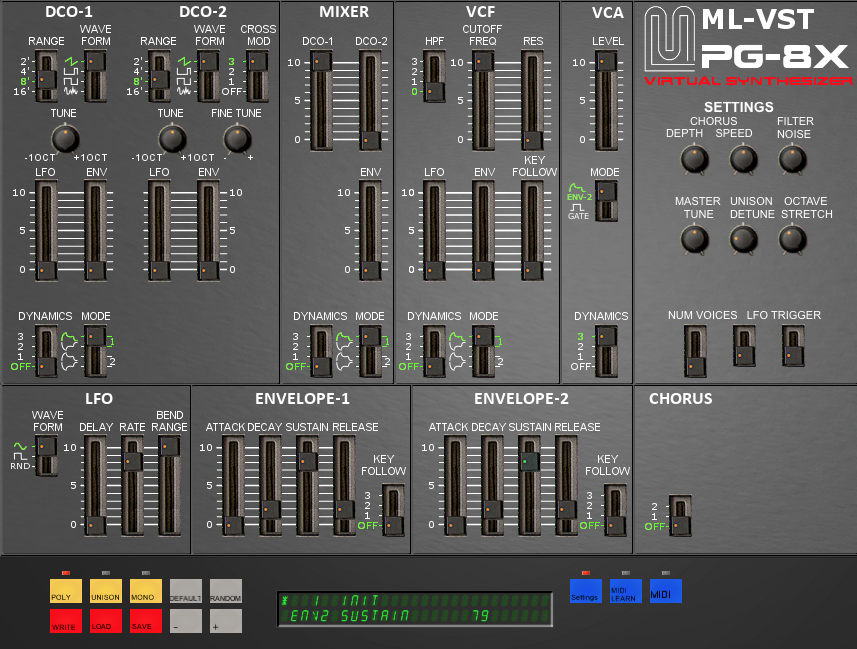Click the VCF Cutoff Freq slider

pos(482,100)
